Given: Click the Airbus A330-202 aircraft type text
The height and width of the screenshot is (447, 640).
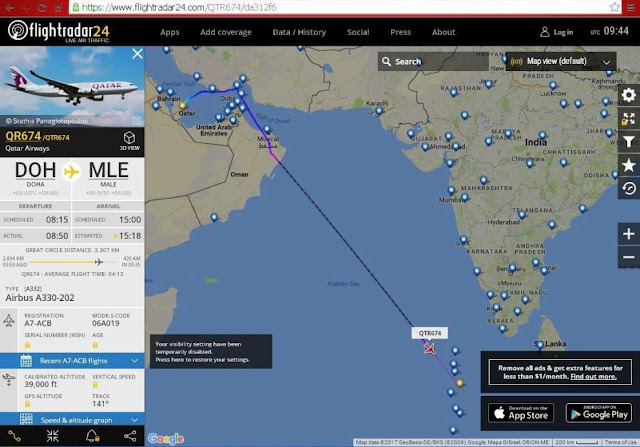Looking at the screenshot, I should [x=40, y=298].
